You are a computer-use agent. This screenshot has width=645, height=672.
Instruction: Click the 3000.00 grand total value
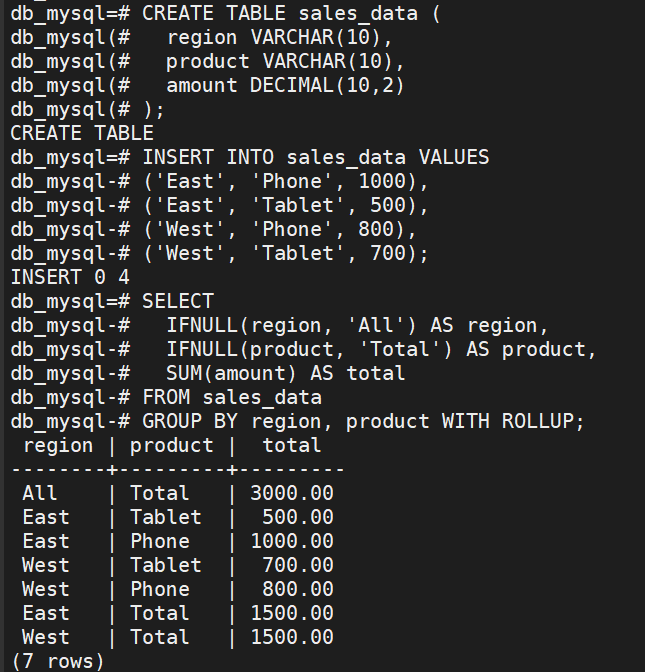(291, 493)
